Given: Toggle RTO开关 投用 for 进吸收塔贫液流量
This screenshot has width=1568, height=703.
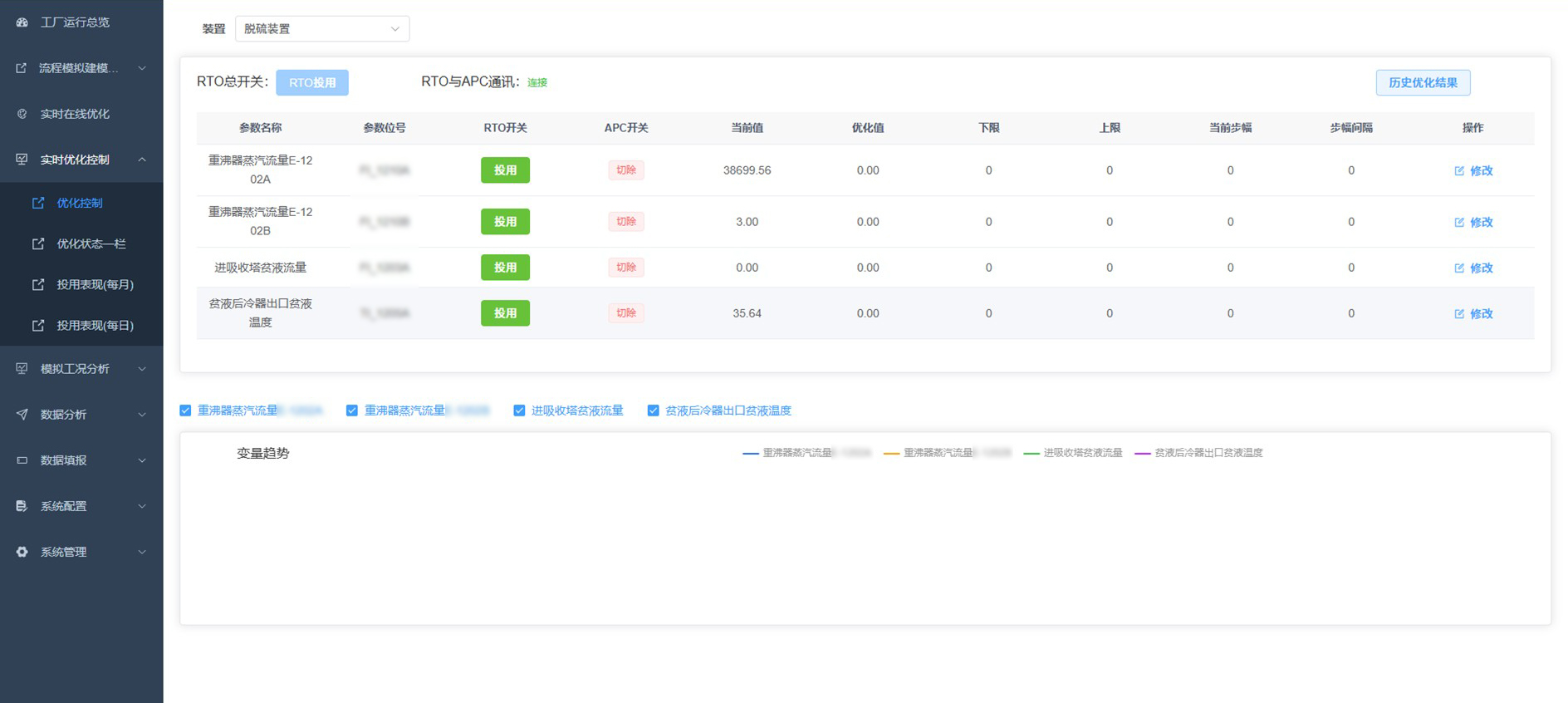Looking at the screenshot, I should point(505,268).
